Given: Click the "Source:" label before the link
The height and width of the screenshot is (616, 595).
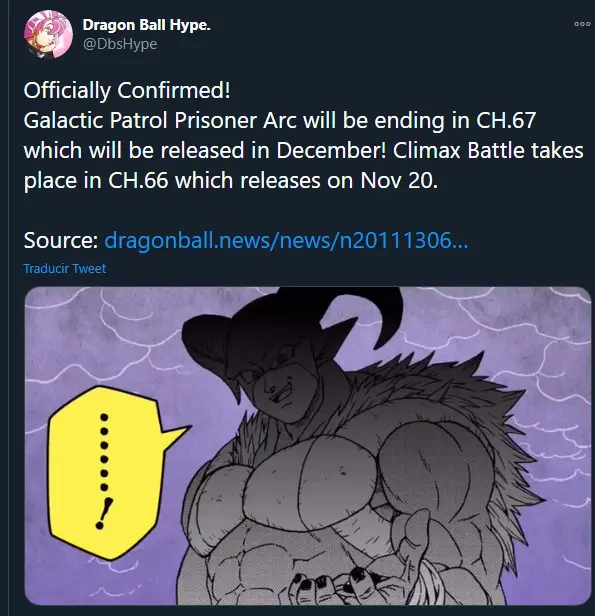Looking at the screenshot, I should [61, 240].
